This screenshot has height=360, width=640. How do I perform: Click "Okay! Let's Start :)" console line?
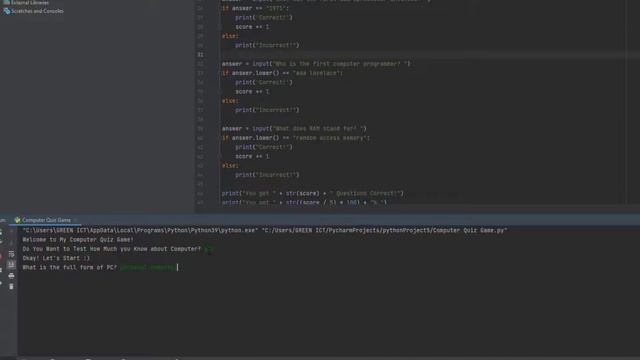(x=56, y=258)
